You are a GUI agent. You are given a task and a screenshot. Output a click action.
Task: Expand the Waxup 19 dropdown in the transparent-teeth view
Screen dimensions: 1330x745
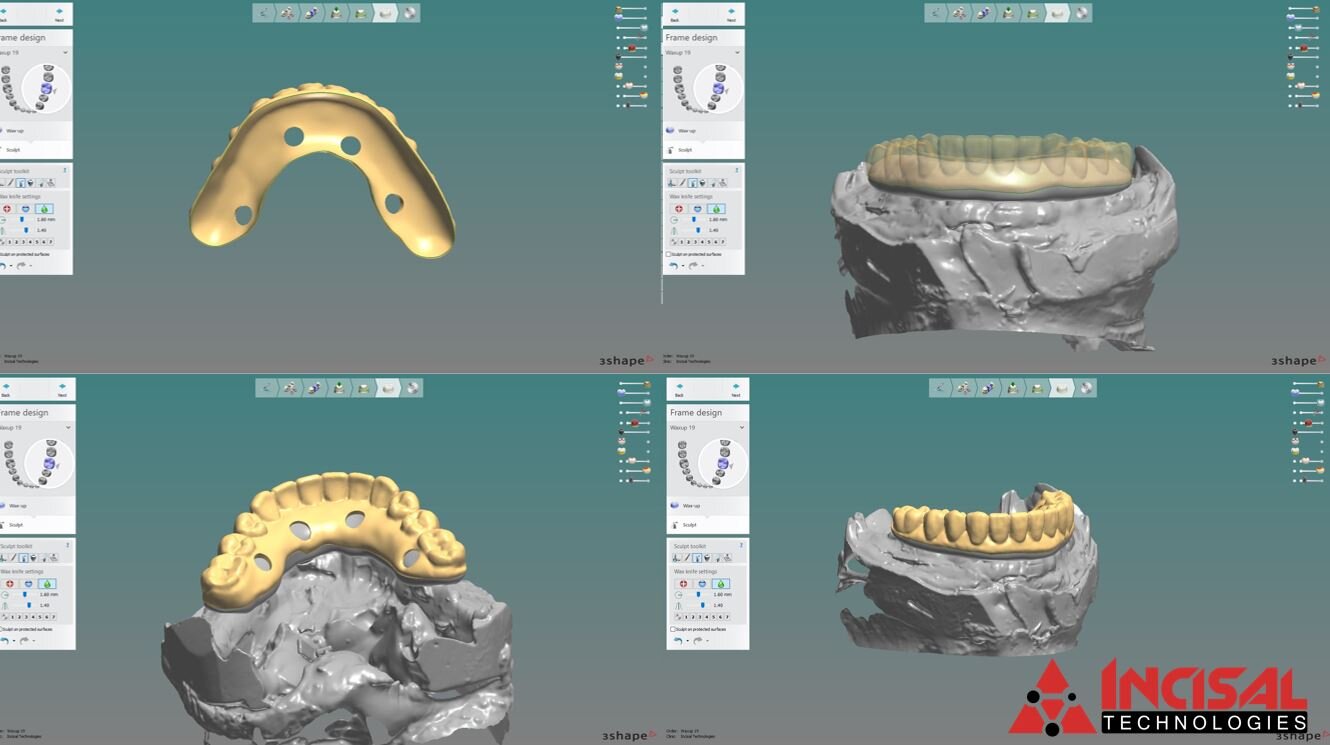(737, 52)
